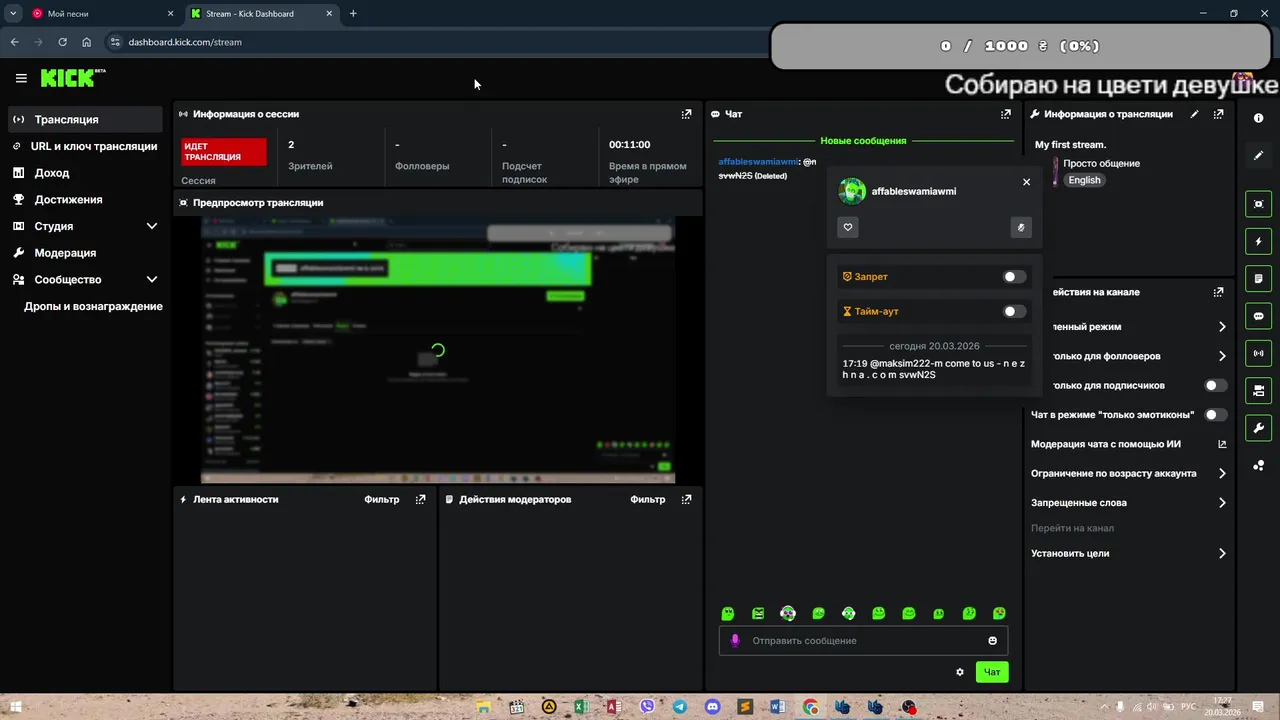Open Ограничение по возрасту аккаунта chevron

(1222, 473)
